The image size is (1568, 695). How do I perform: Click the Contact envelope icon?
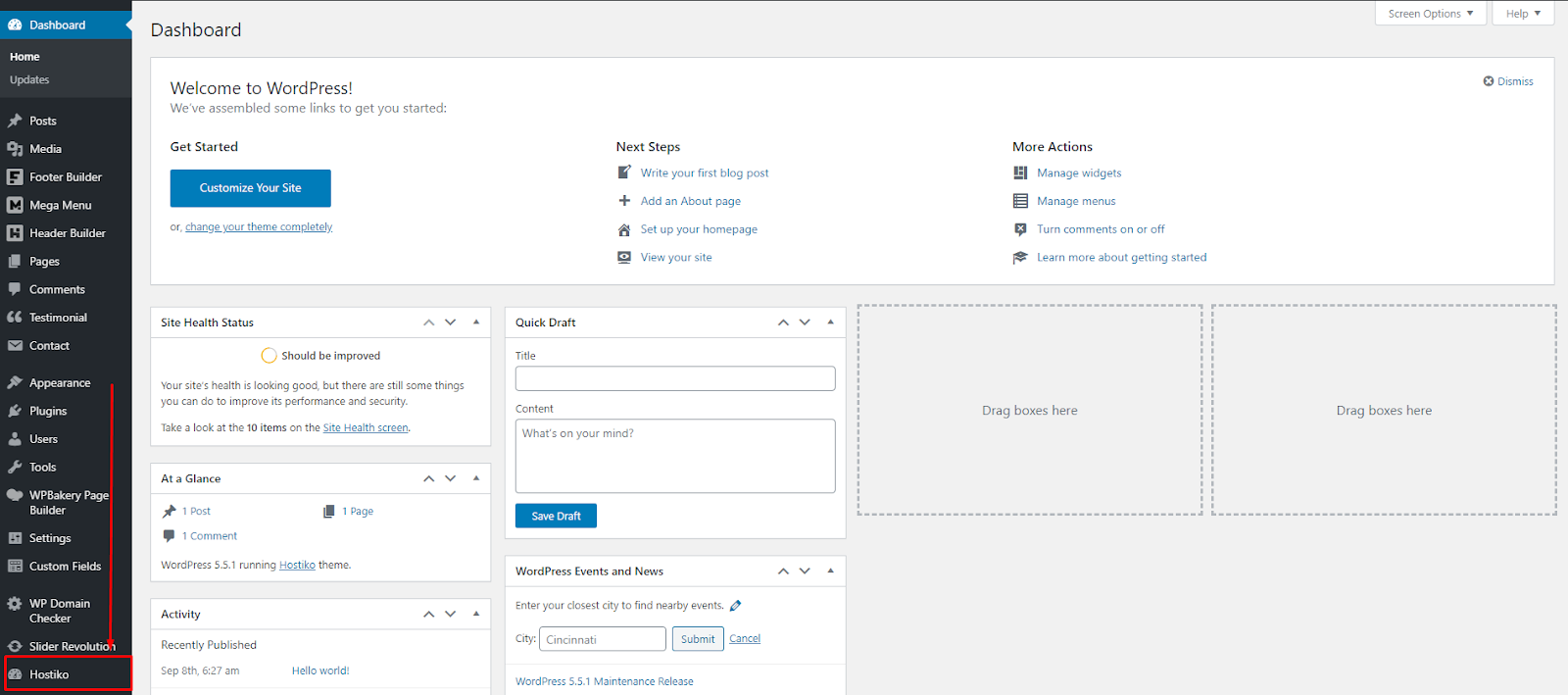pyautogui.click(x=15, y=346)
